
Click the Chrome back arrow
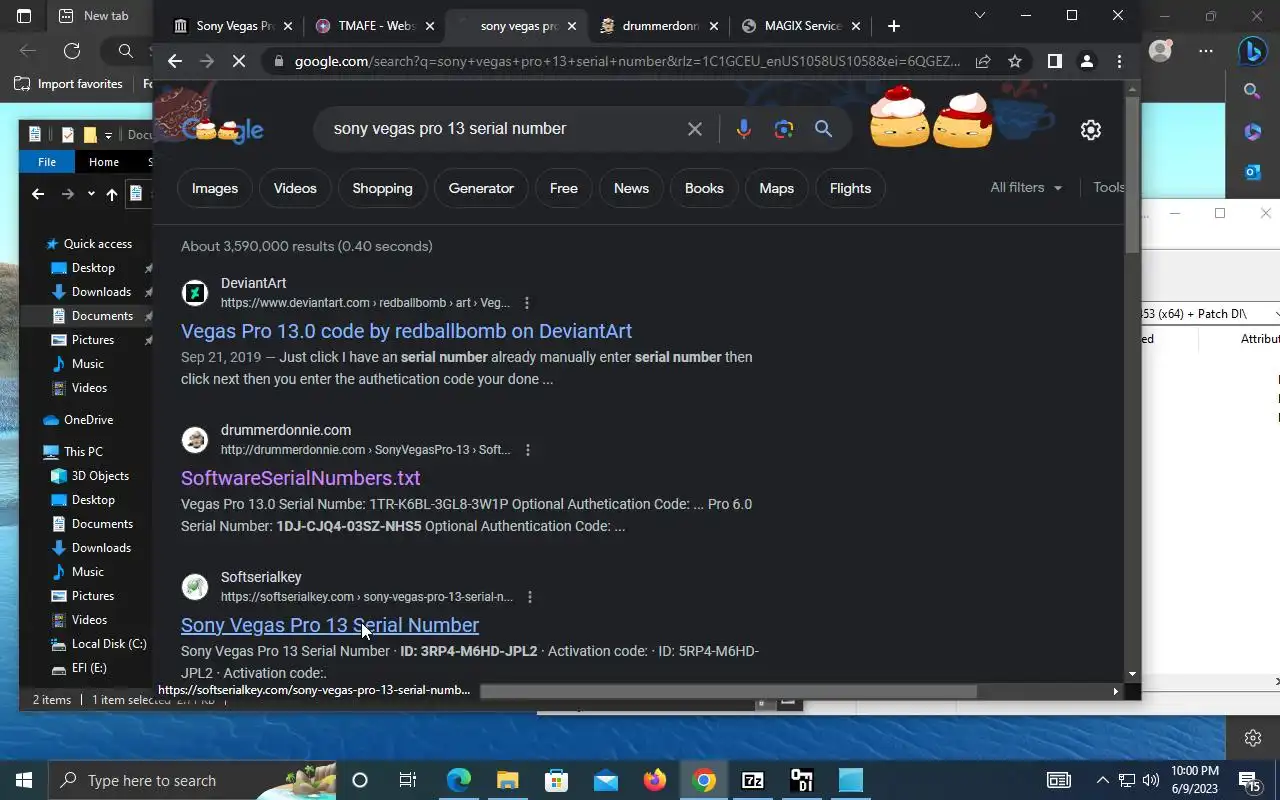[175, 61]
